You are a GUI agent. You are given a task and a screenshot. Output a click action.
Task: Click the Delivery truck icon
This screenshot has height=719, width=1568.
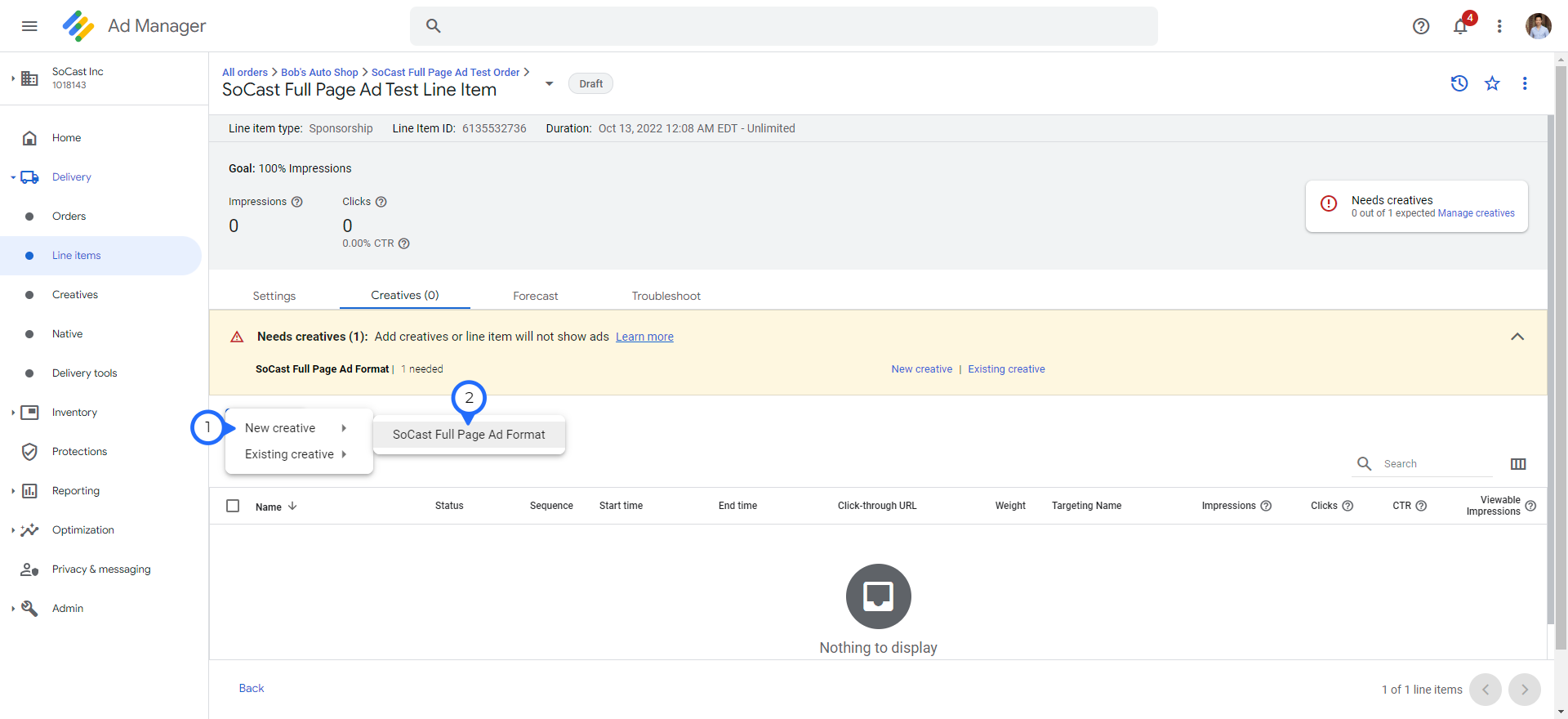click(29, 177)
